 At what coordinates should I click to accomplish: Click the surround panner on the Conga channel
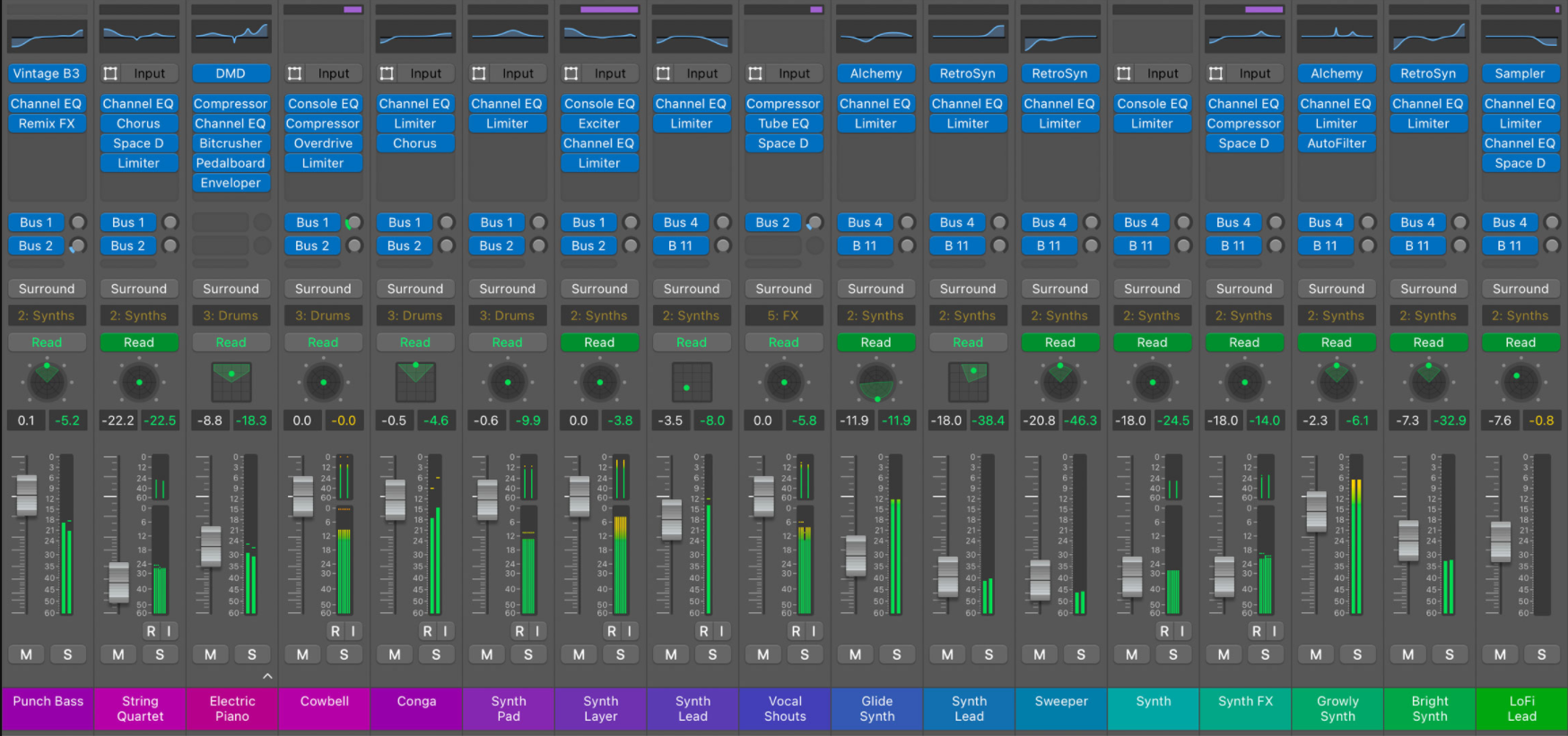[x=415, y=382]
